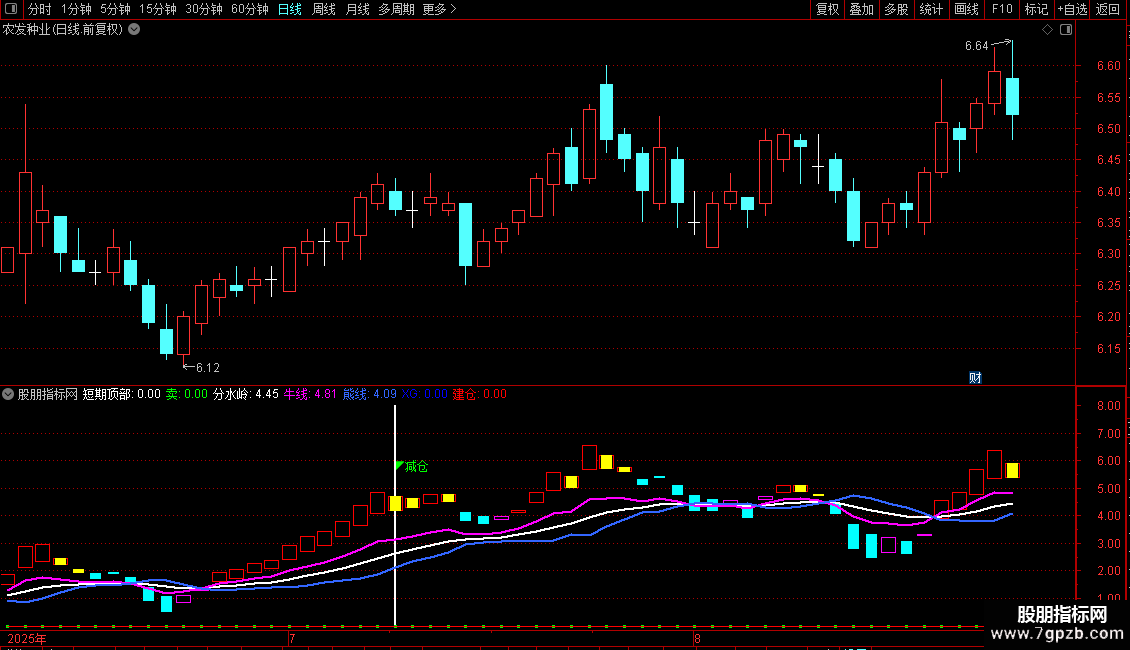Switch to 分时 intraday view
This screenshot has width=1130, height=650.
click(x=40, y=9)
